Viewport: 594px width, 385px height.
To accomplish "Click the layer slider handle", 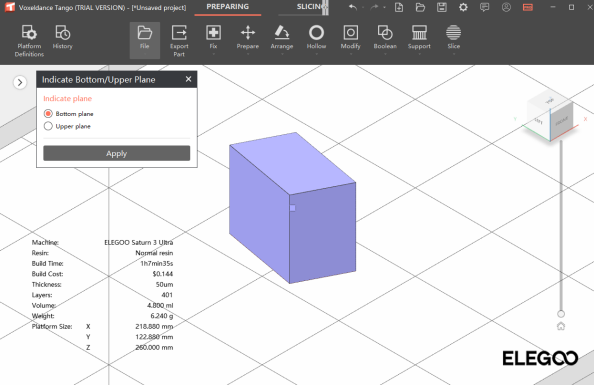I will 561,314.
